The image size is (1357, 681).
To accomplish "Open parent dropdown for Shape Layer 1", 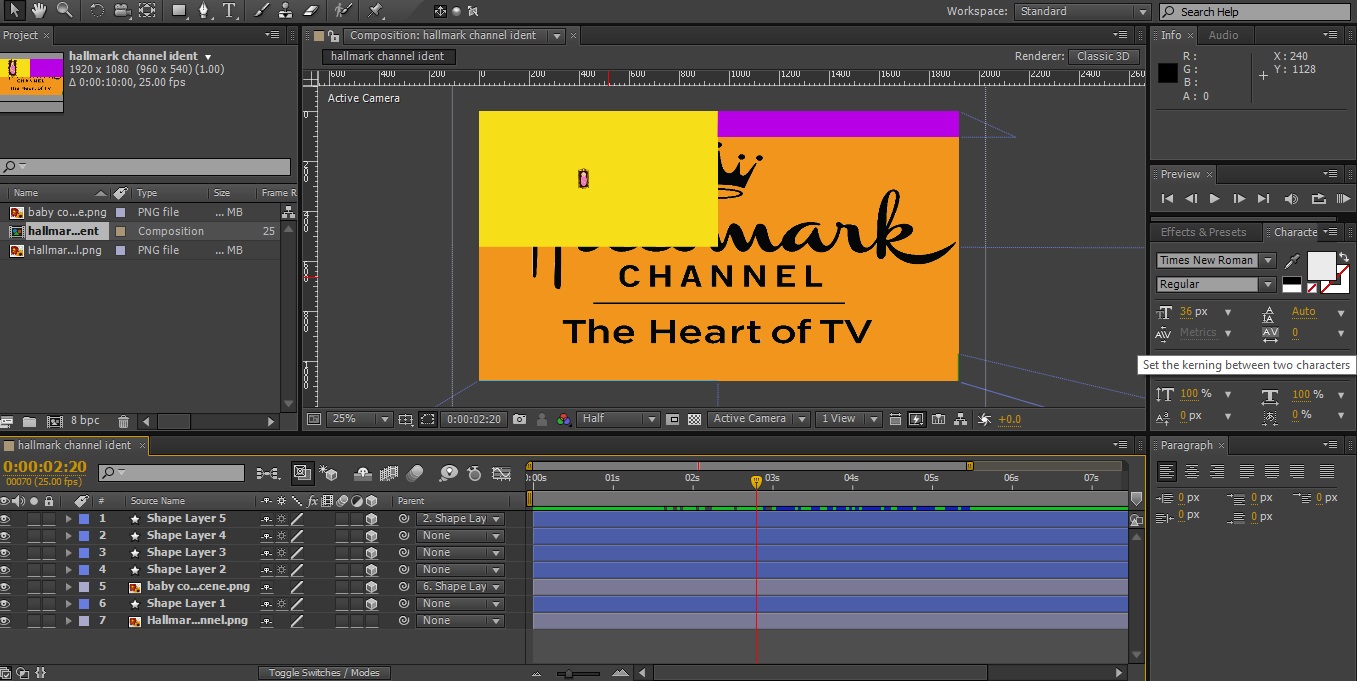I will 460,604.
